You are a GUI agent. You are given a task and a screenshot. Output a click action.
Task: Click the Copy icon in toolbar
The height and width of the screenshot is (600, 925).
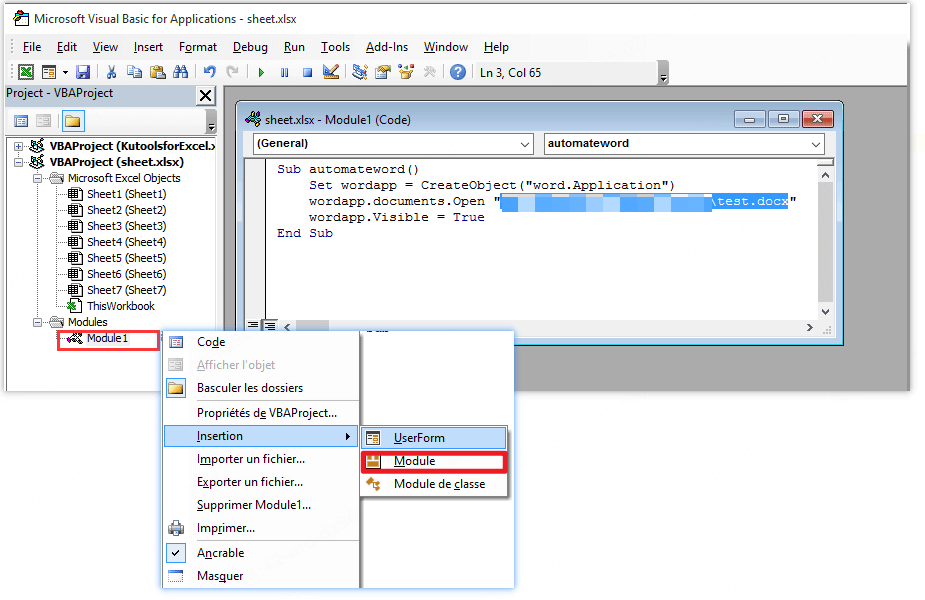pos(135,72)
